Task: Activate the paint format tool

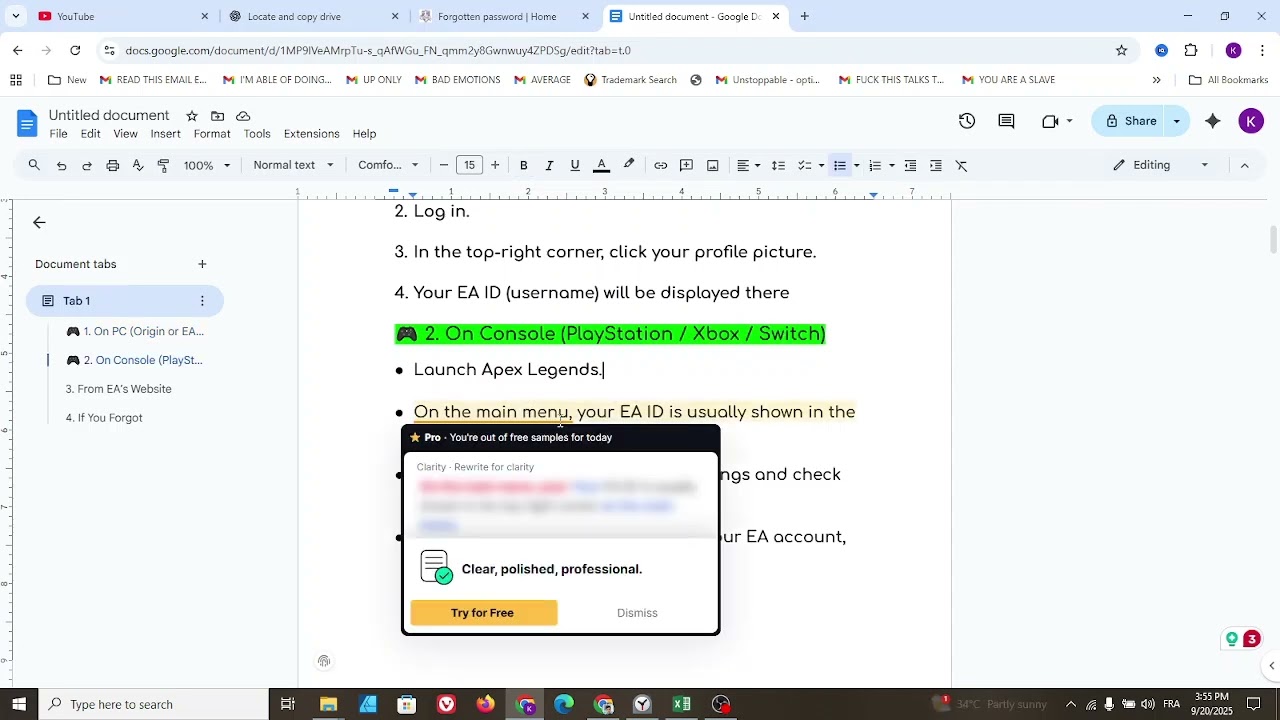Action: (164, 165)
